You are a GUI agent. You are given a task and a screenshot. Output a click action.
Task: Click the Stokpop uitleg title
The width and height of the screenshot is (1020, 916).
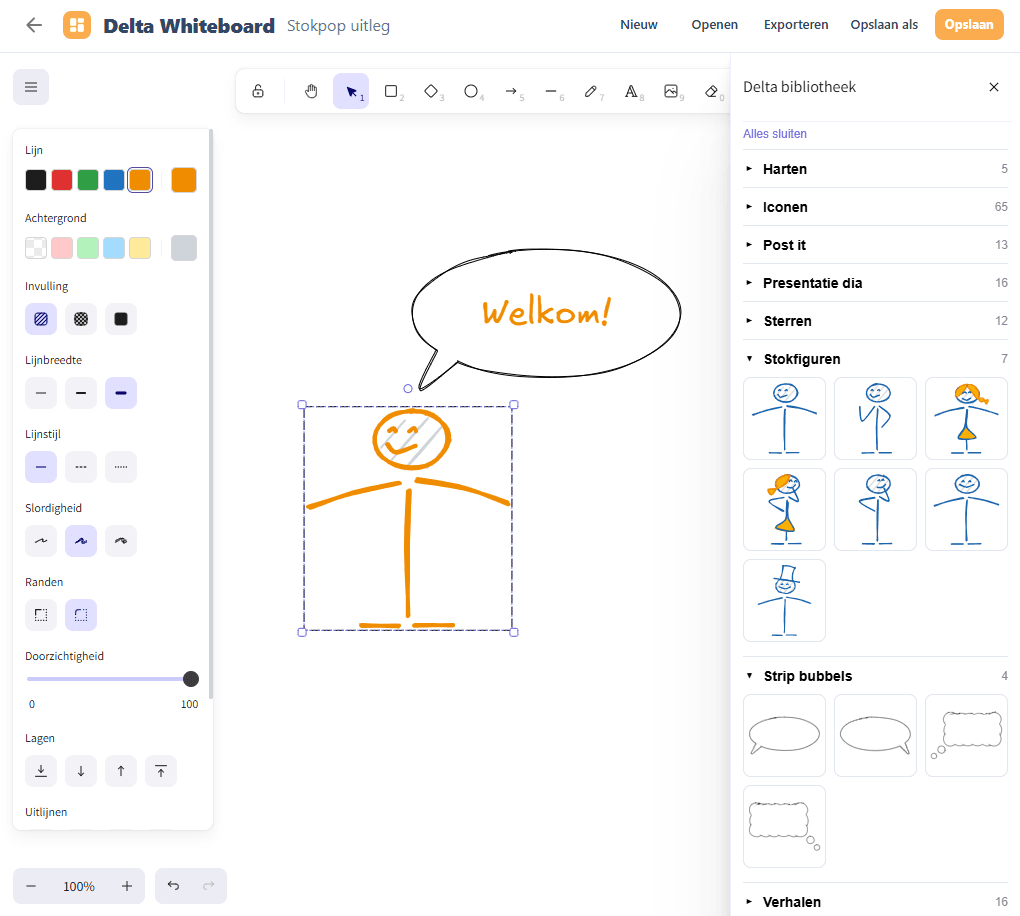pyautogui.click(x=338, y=26)
